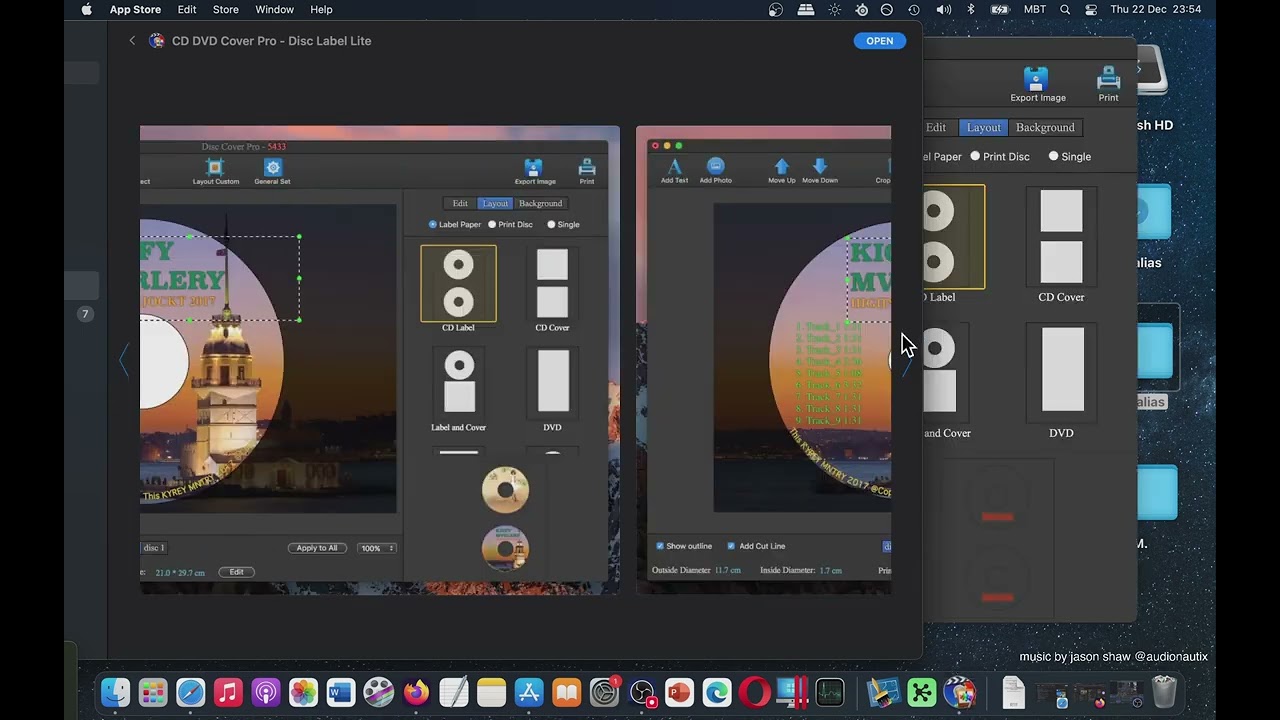Open Safari from the Dock
The image size is (1280, 720).
[x=191, y=692]
